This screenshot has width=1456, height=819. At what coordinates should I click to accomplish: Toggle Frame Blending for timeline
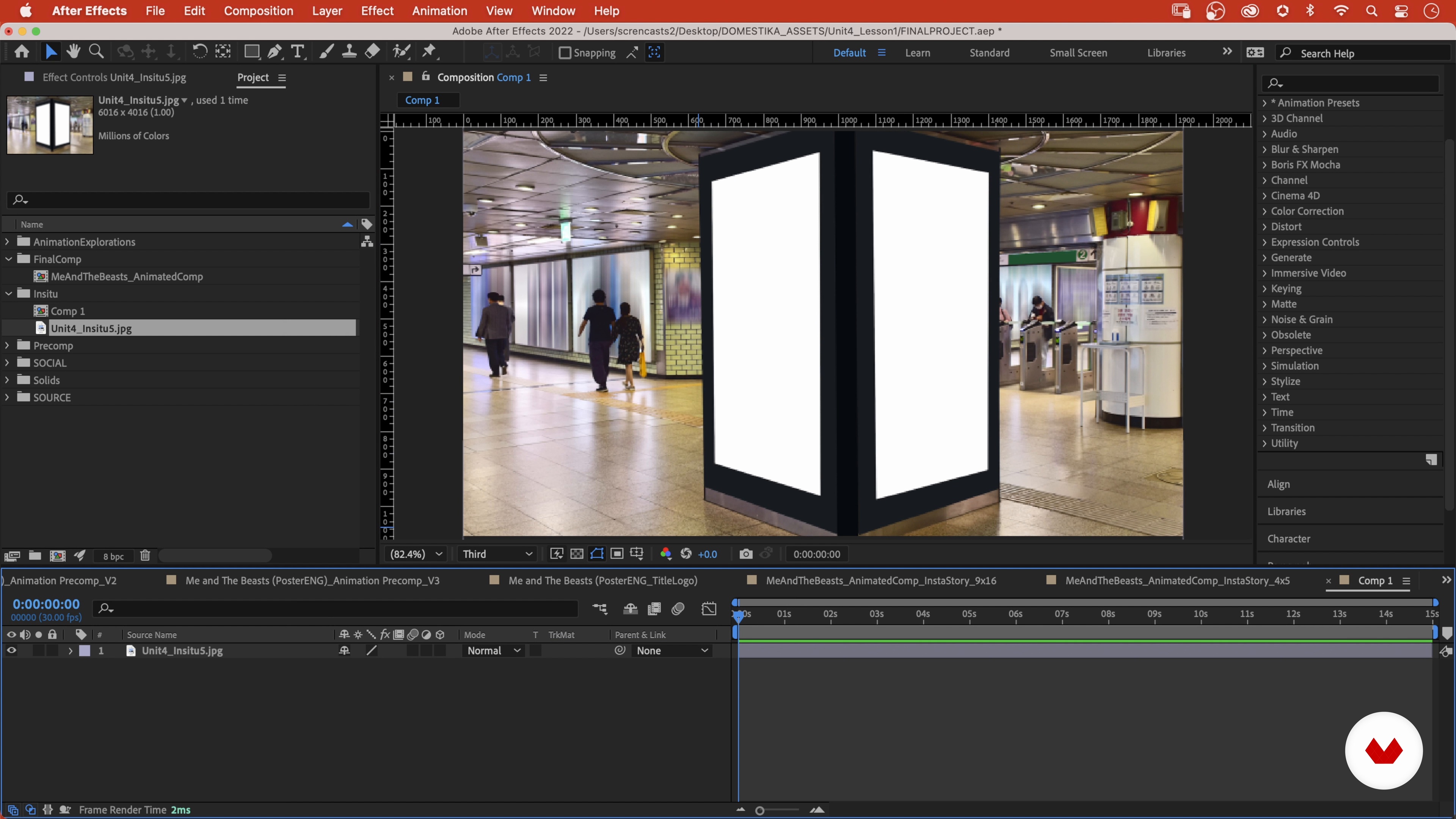point(654,609)
